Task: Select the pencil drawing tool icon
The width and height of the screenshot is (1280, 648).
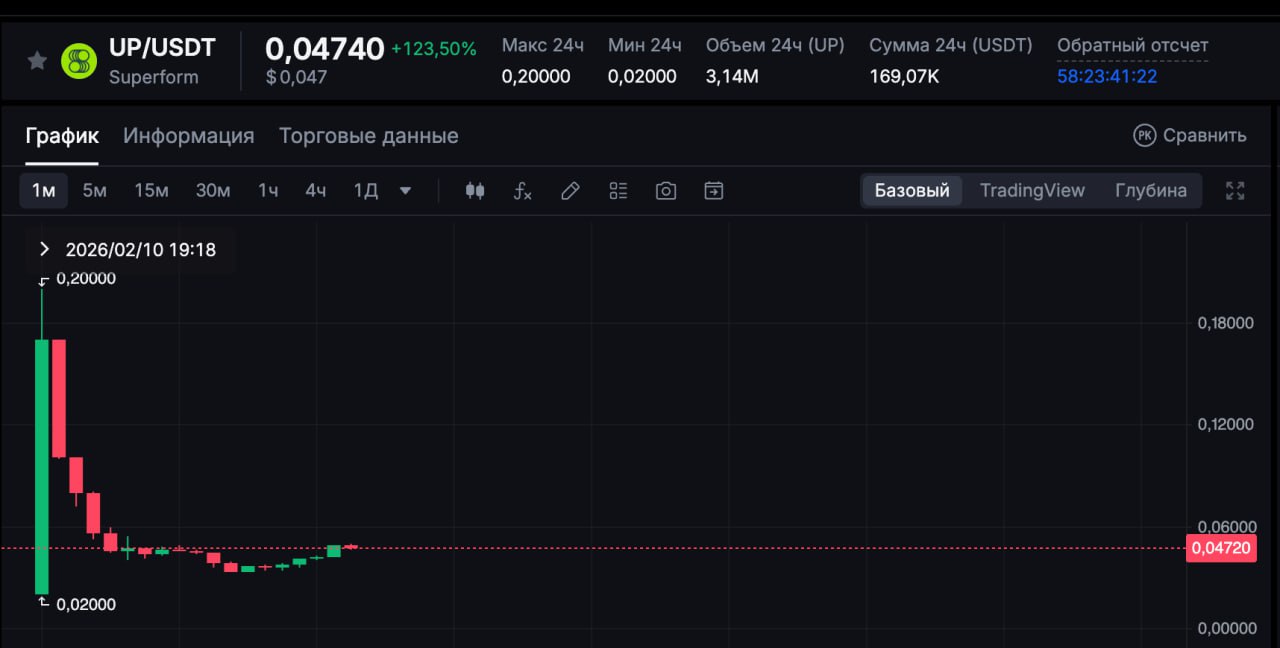Action: pos(570,191)
